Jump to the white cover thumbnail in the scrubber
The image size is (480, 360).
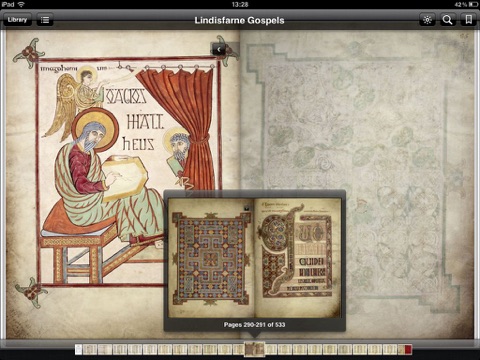point(78,350)
